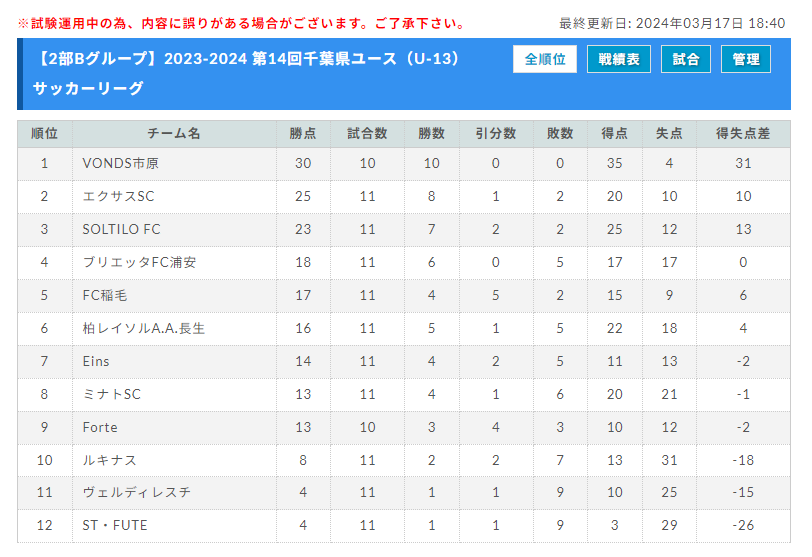Select the ブリエッタFC浦安 row
The height and width of the screenshot is (557, 812).
coord(403,262)
